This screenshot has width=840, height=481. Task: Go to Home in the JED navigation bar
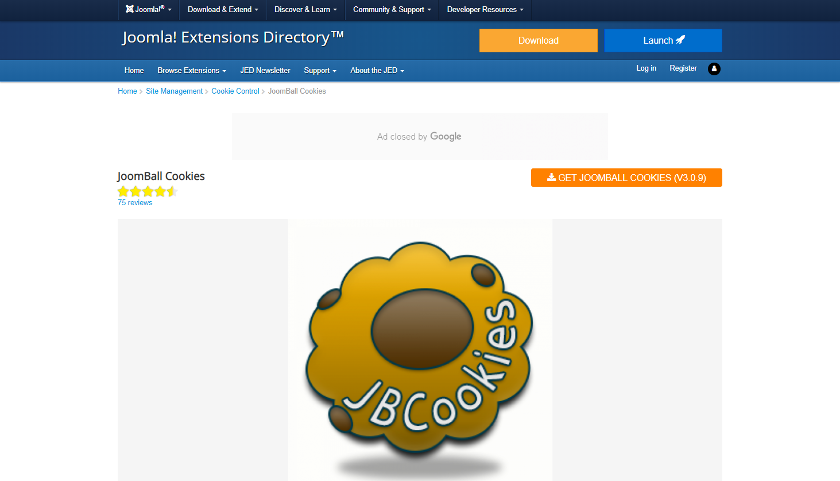pyautogui.click(x=134, y=70)
